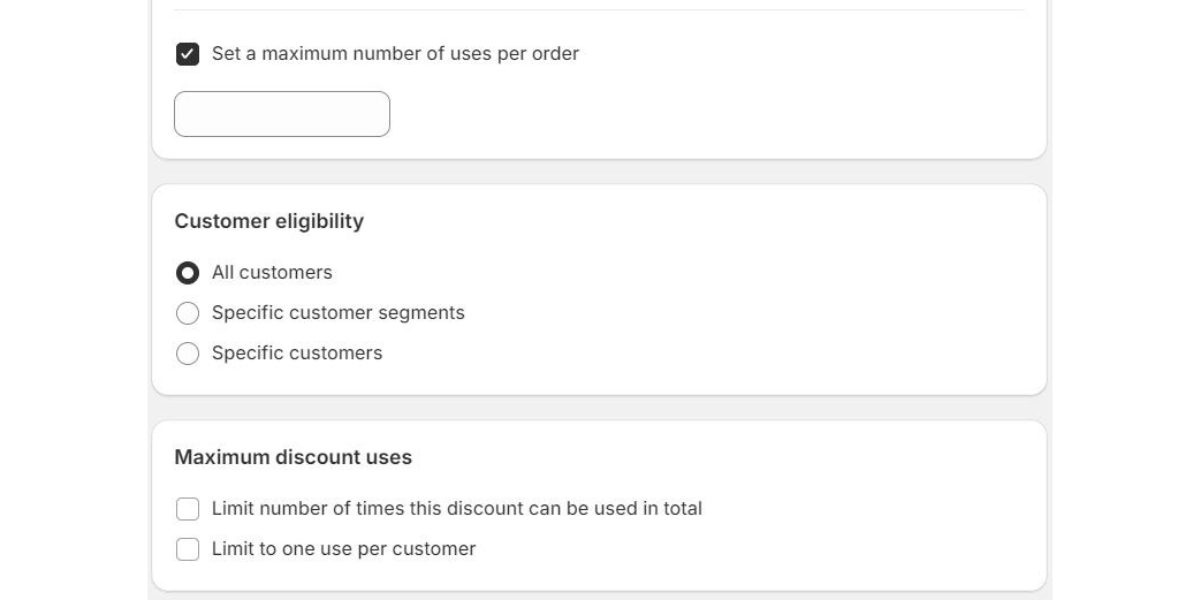Uncheck the maximum uses per order checkbox
The image size is (1200, 600).
[x=187, y=54]
